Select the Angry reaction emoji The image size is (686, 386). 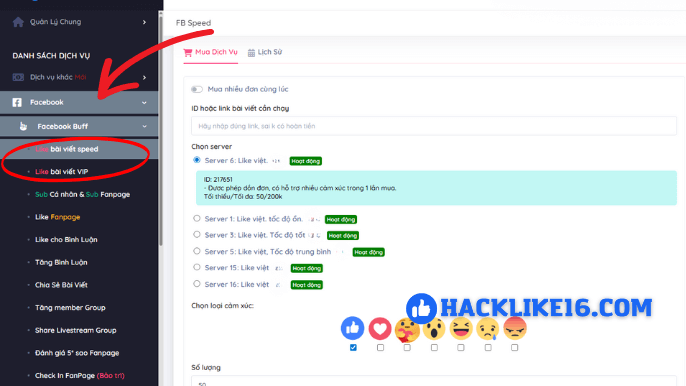(515, 329)
